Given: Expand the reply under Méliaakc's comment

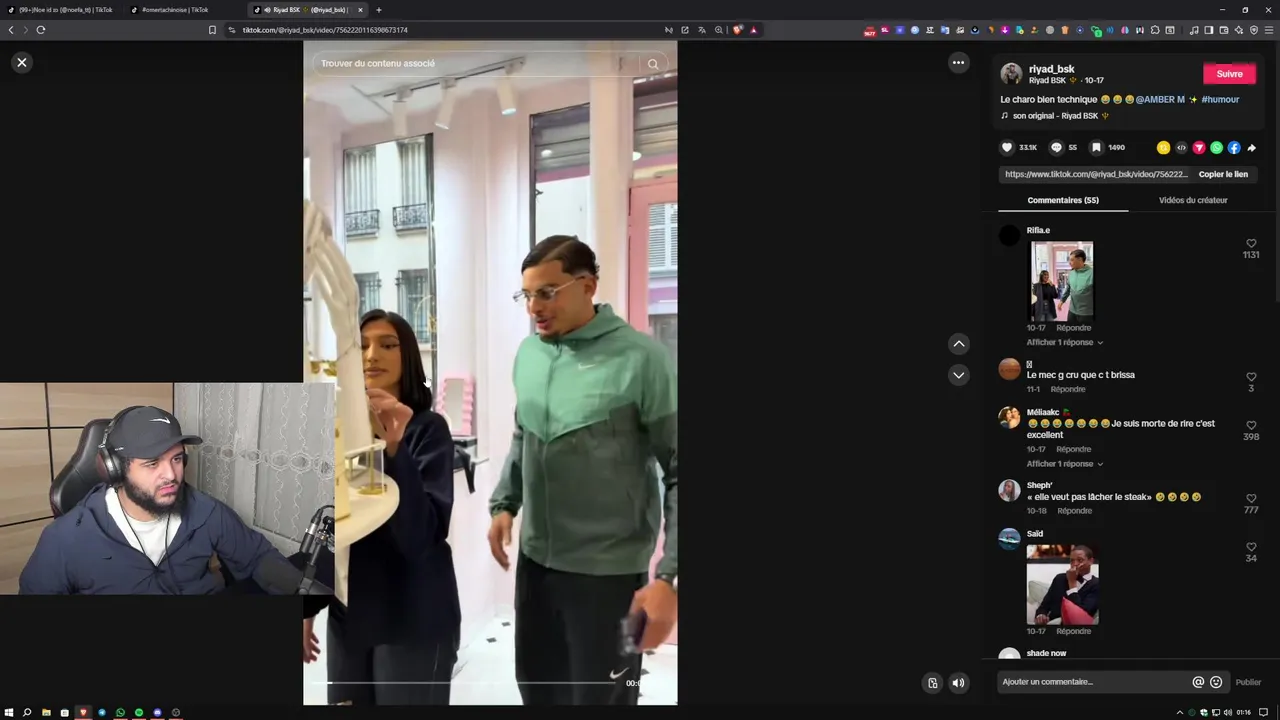Looking at the screenshot, I should point(1064,464).
